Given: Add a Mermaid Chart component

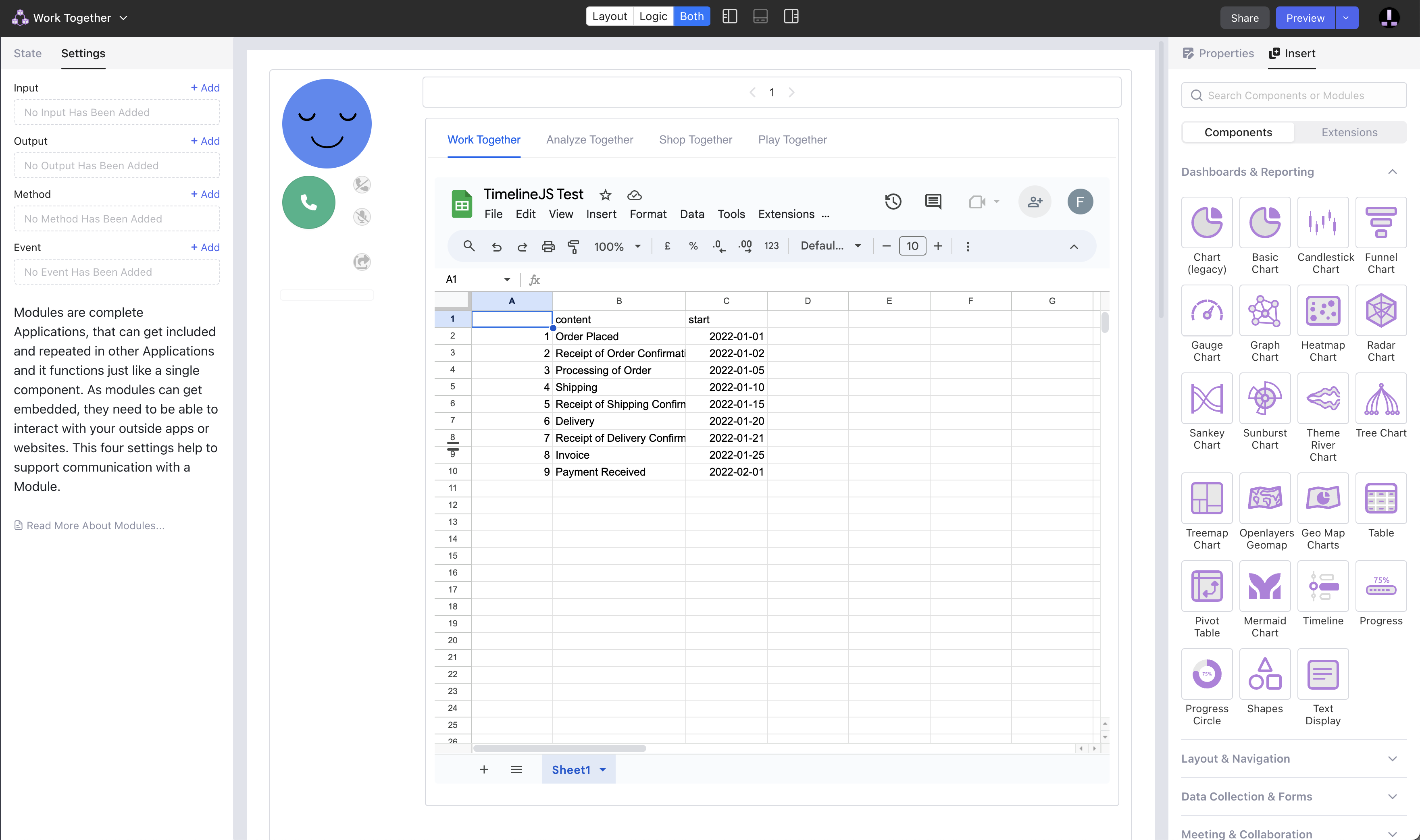Looking at the screenshot, I should [1264, 586].
